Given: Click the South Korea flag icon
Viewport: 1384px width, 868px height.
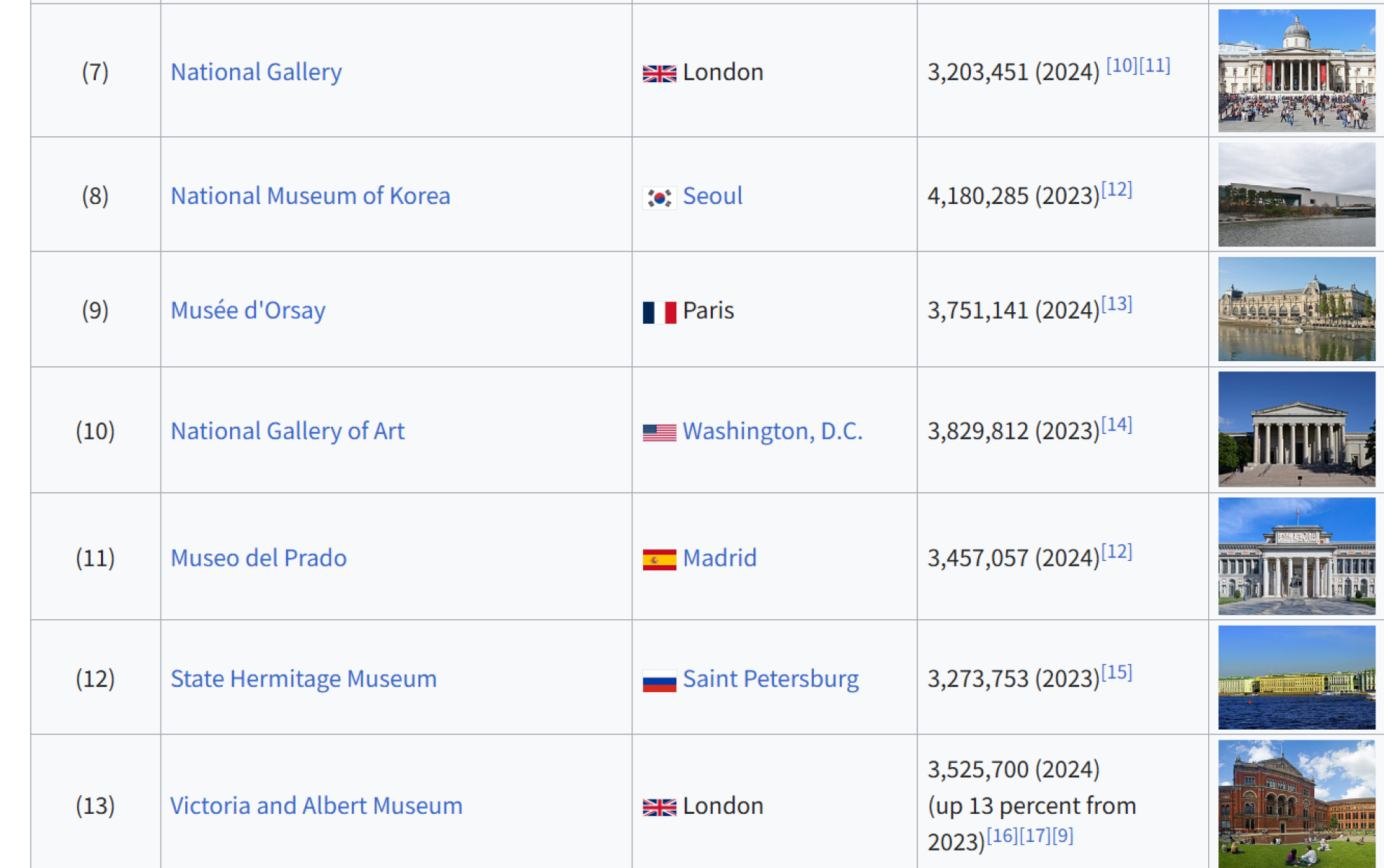Looking at the screenshot, I should pos(659,198).
